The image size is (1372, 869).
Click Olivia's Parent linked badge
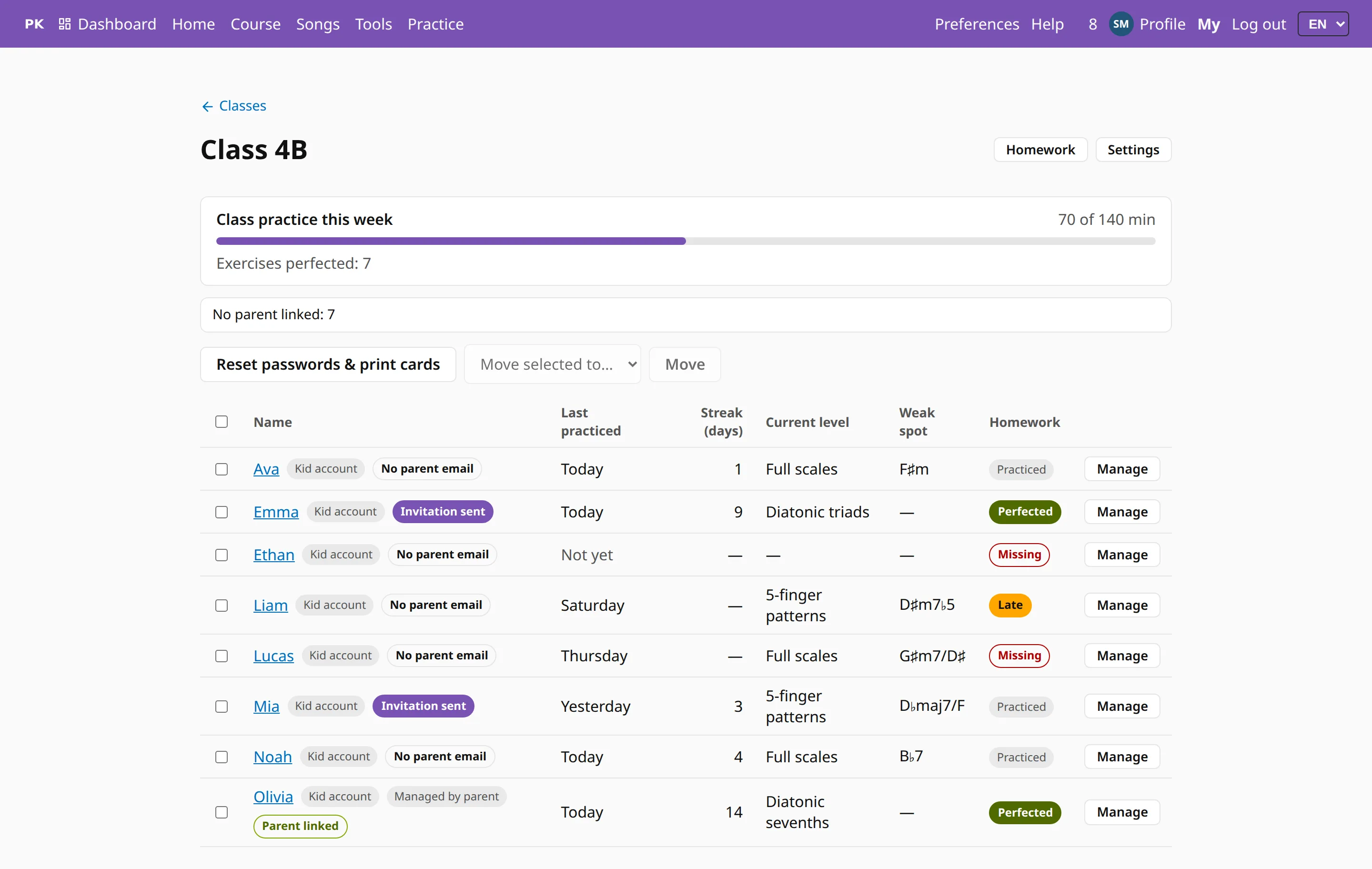pyautogui.click(x=300, y=826)
